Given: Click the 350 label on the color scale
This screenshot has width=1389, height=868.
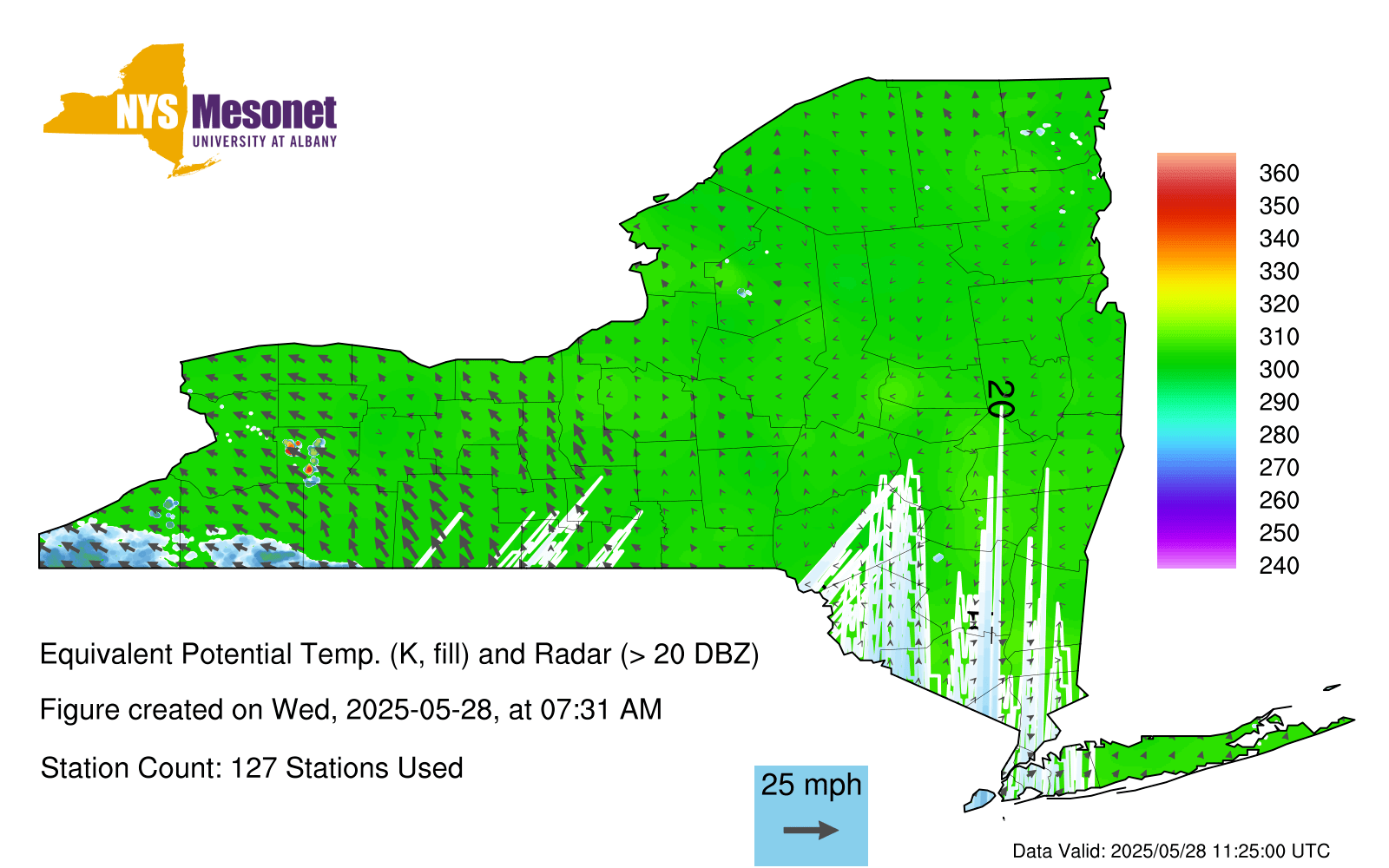Looking at the screenshot, I should [1279, 207].
